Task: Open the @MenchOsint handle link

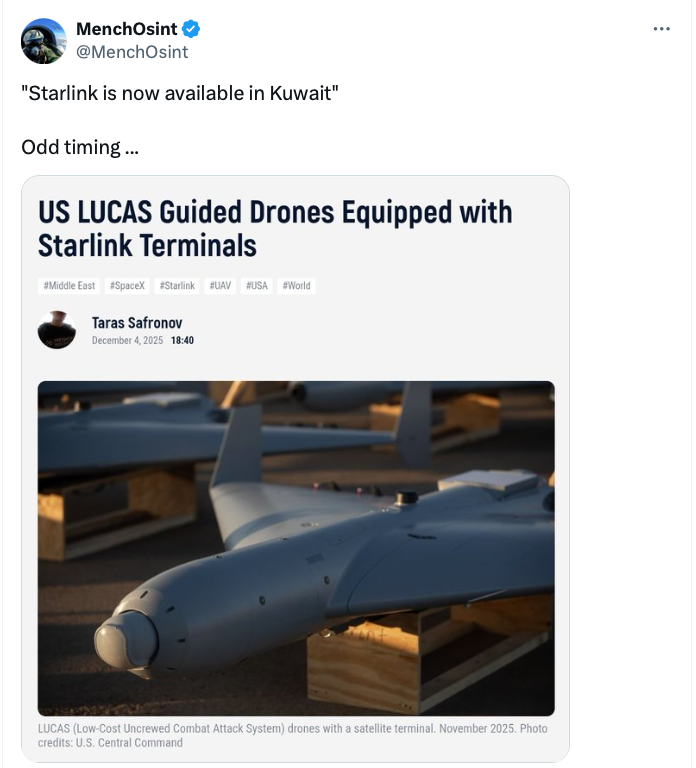Action: click(x=131, y=51)
